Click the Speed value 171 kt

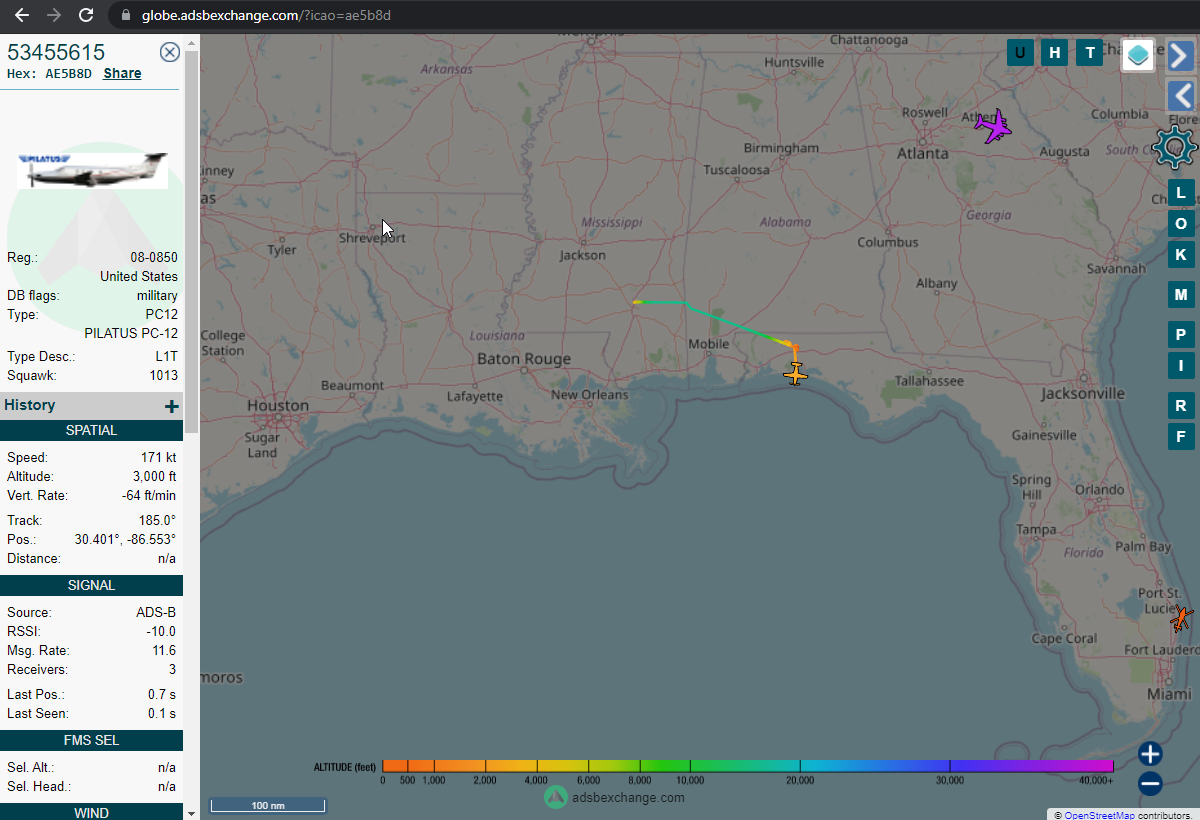[x=158, y=458]
